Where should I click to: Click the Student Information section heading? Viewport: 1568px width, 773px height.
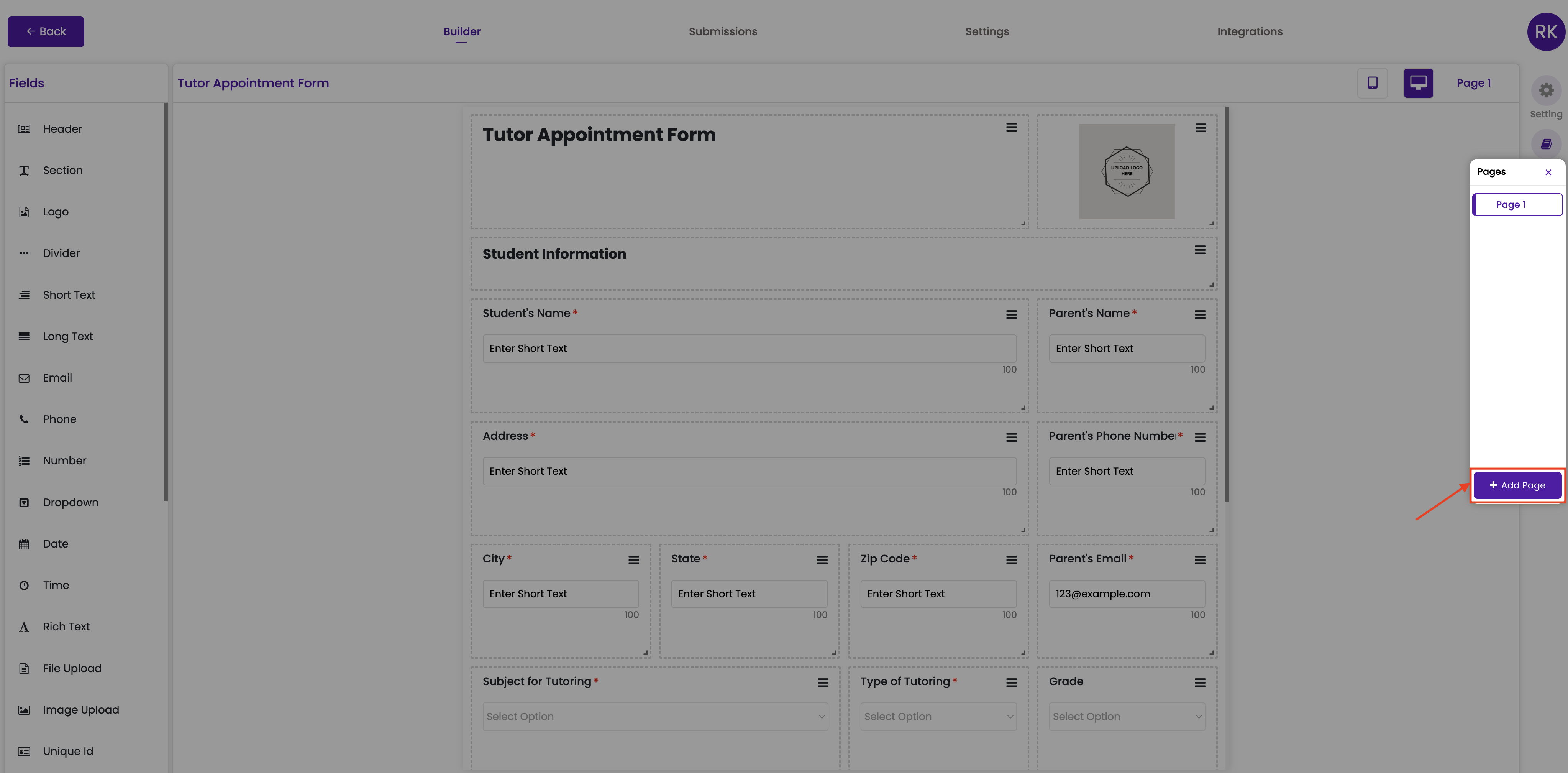pos(554,254)
